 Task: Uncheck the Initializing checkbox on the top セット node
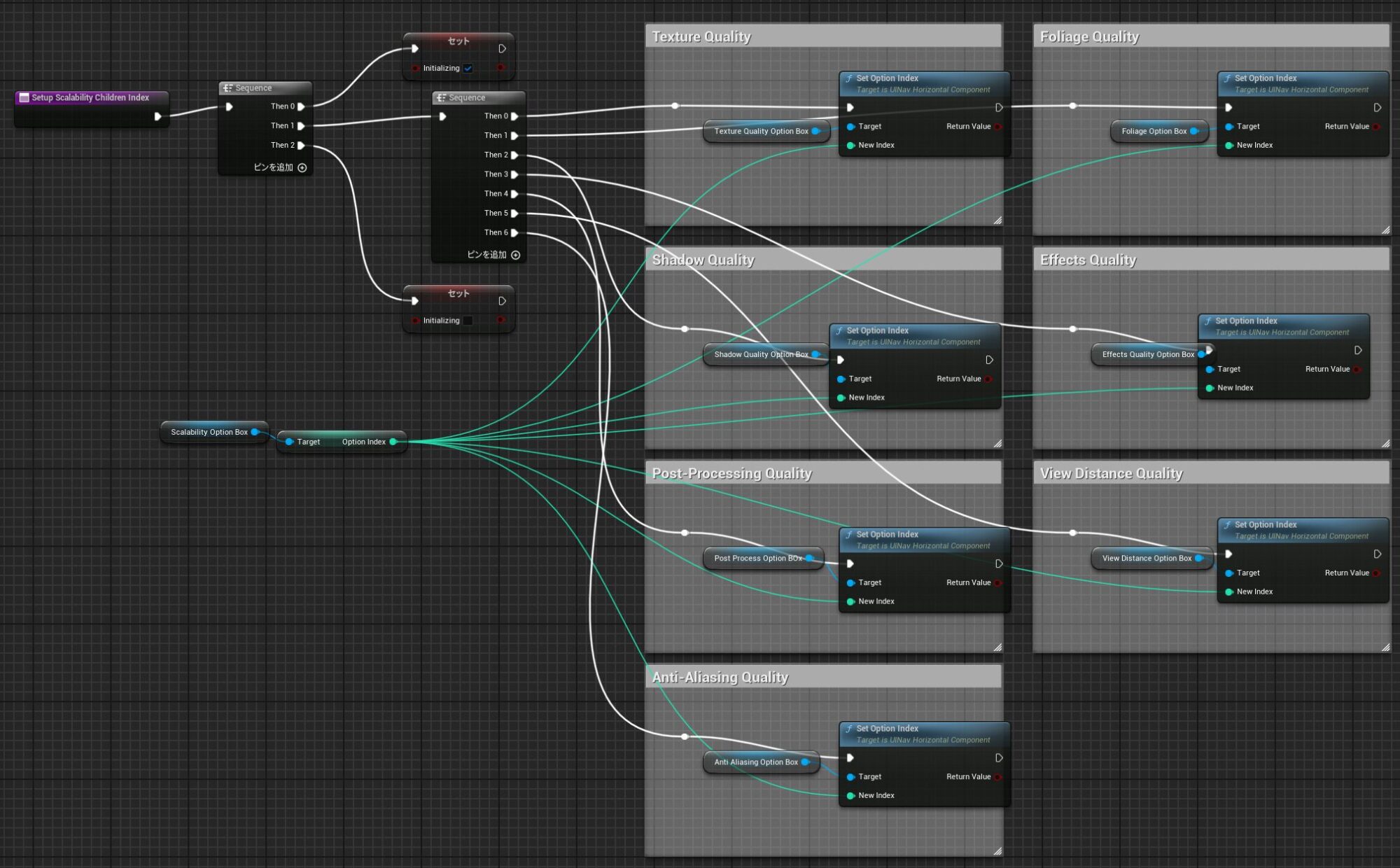[x=468, y=68]
